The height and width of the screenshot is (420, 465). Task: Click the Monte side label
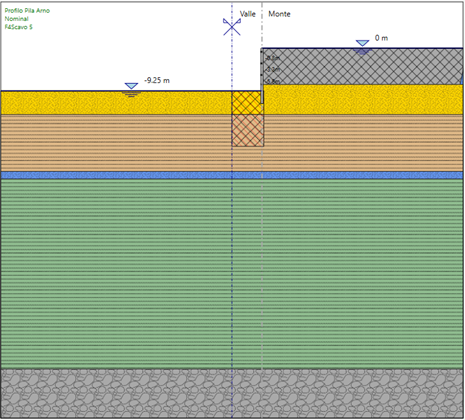pos(279,14)
